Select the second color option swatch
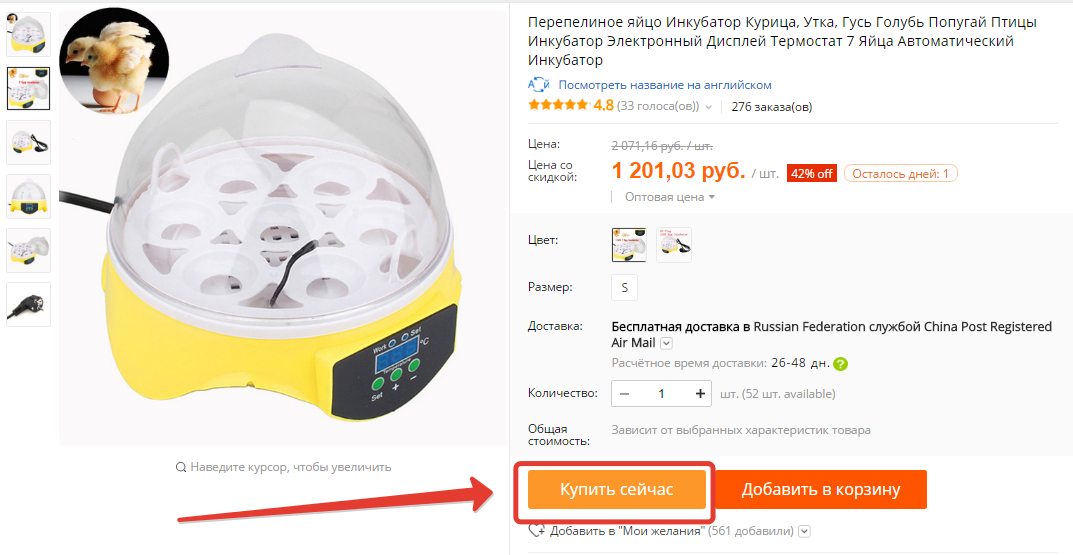Screen dimensions: 1073x555 (x=674, y=244)
